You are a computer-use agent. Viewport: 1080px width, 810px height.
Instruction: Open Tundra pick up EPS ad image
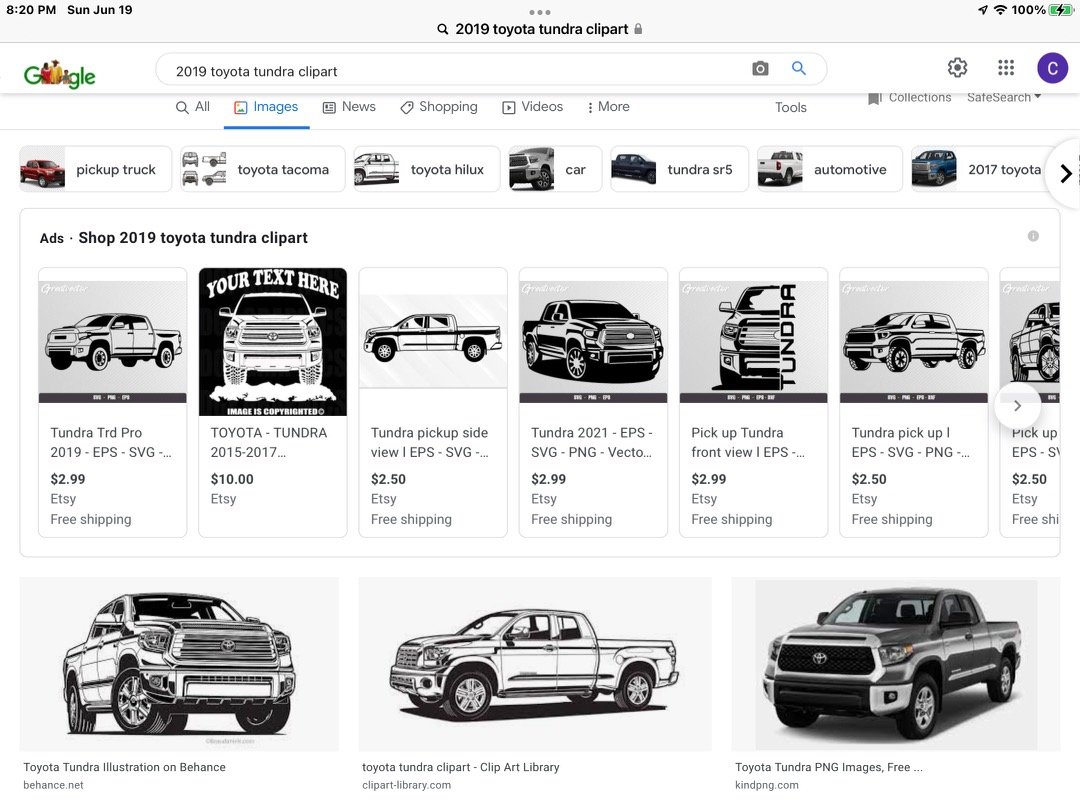click(914, 342)
